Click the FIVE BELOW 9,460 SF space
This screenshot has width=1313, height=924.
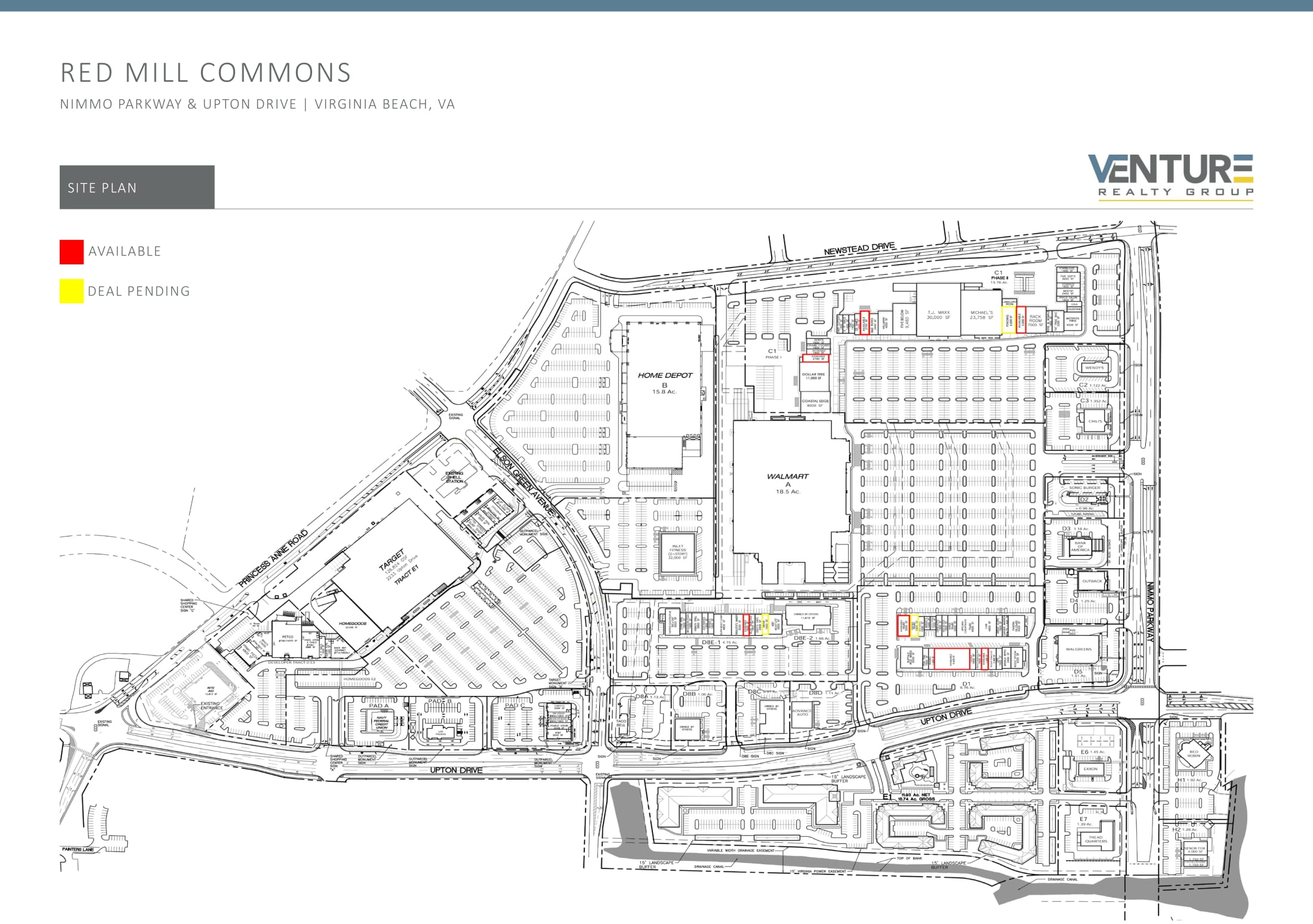[905, 319]
